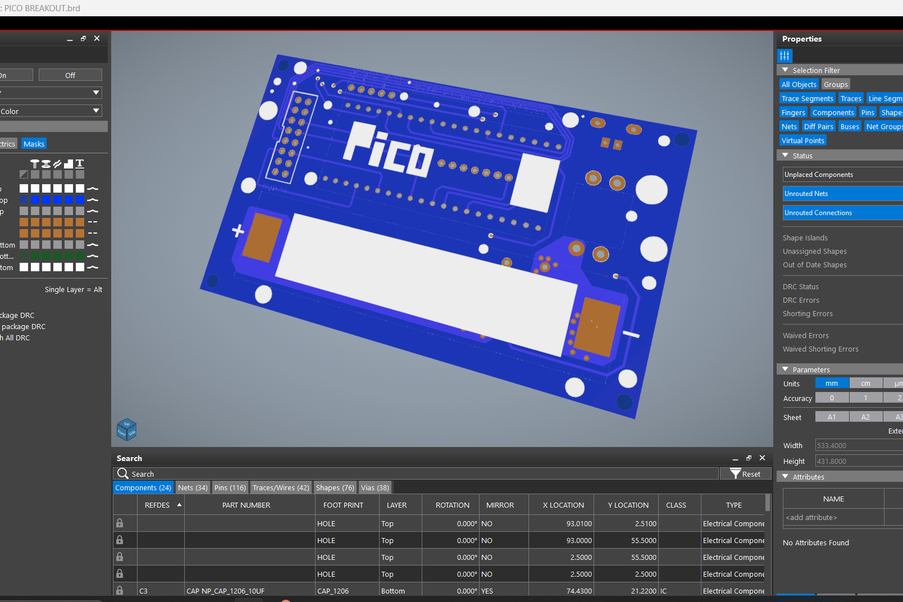Choose sheet size A2

pyautogui.click(x=865, y=417)
